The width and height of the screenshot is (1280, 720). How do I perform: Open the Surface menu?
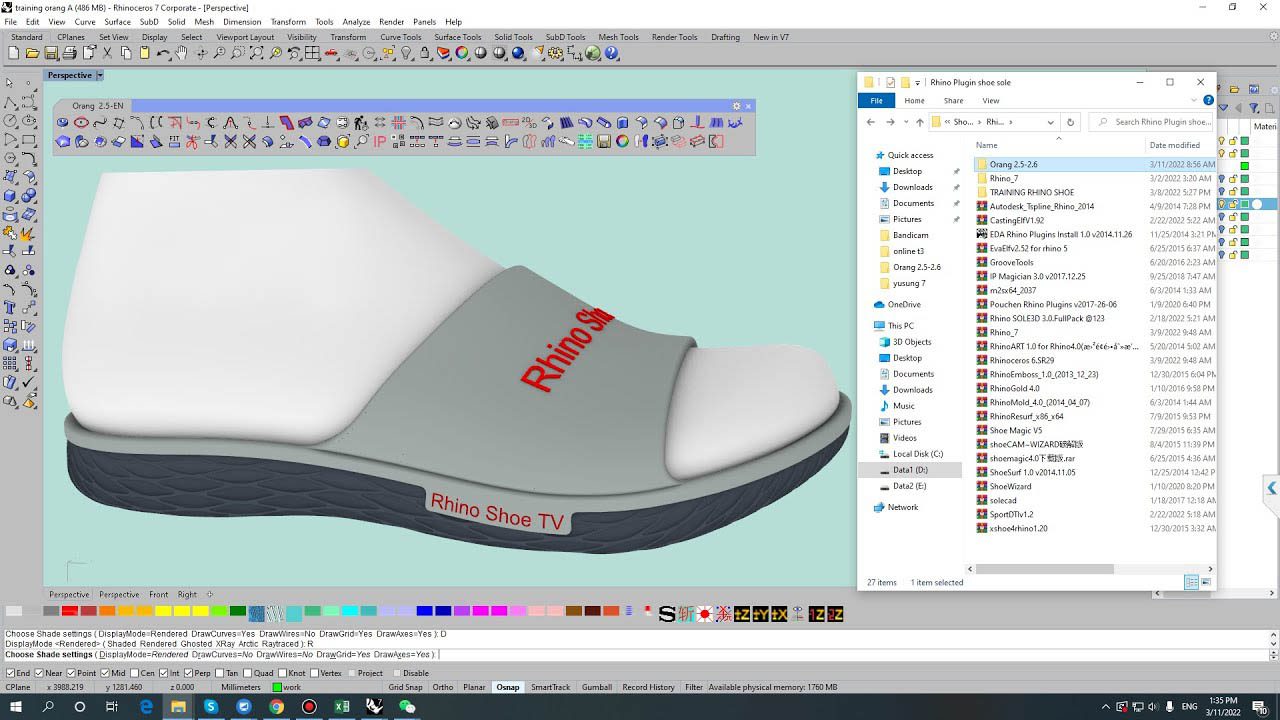[x=117, y=22]
